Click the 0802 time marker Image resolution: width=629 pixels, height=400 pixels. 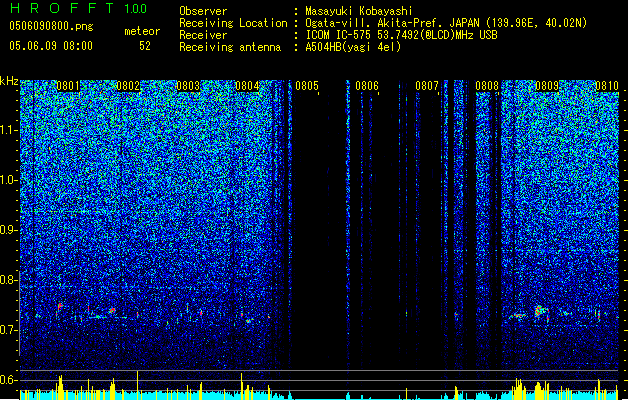128,86
